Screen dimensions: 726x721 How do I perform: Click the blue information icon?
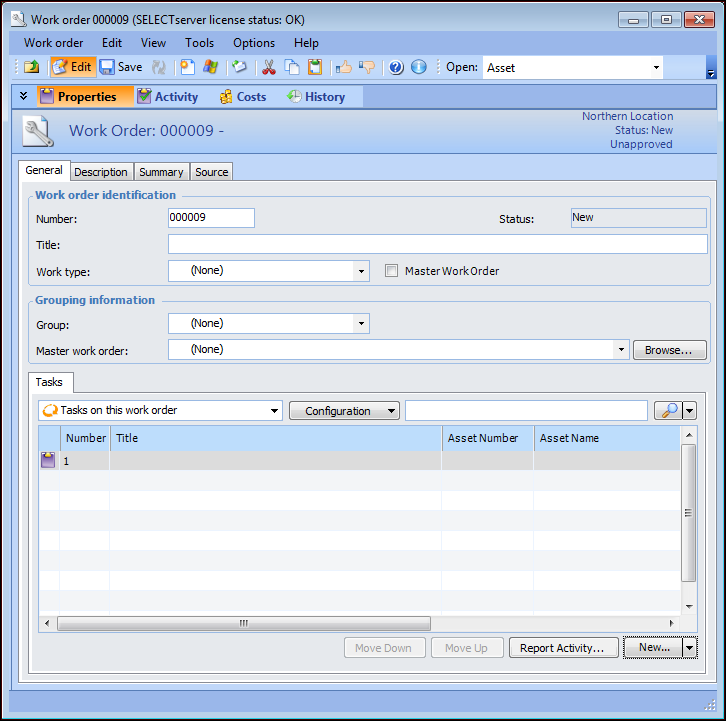click(x=419, y=67)
